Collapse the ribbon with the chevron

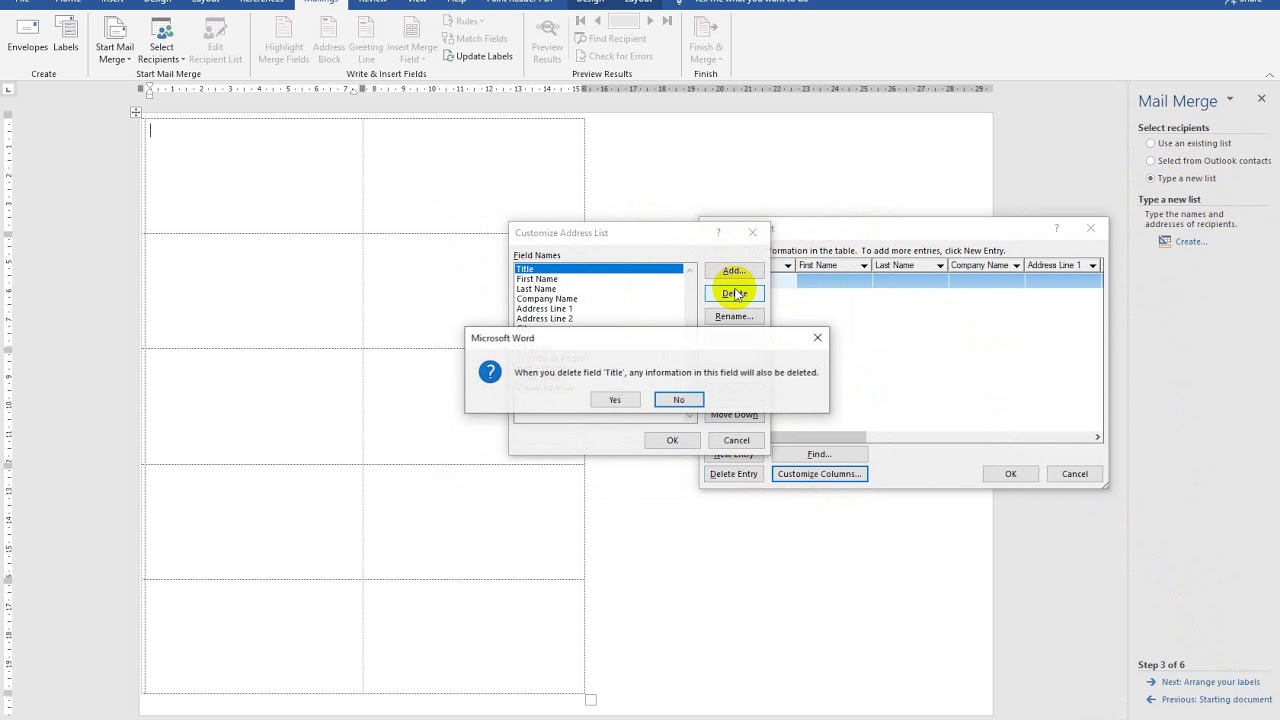pos(1271,74)
